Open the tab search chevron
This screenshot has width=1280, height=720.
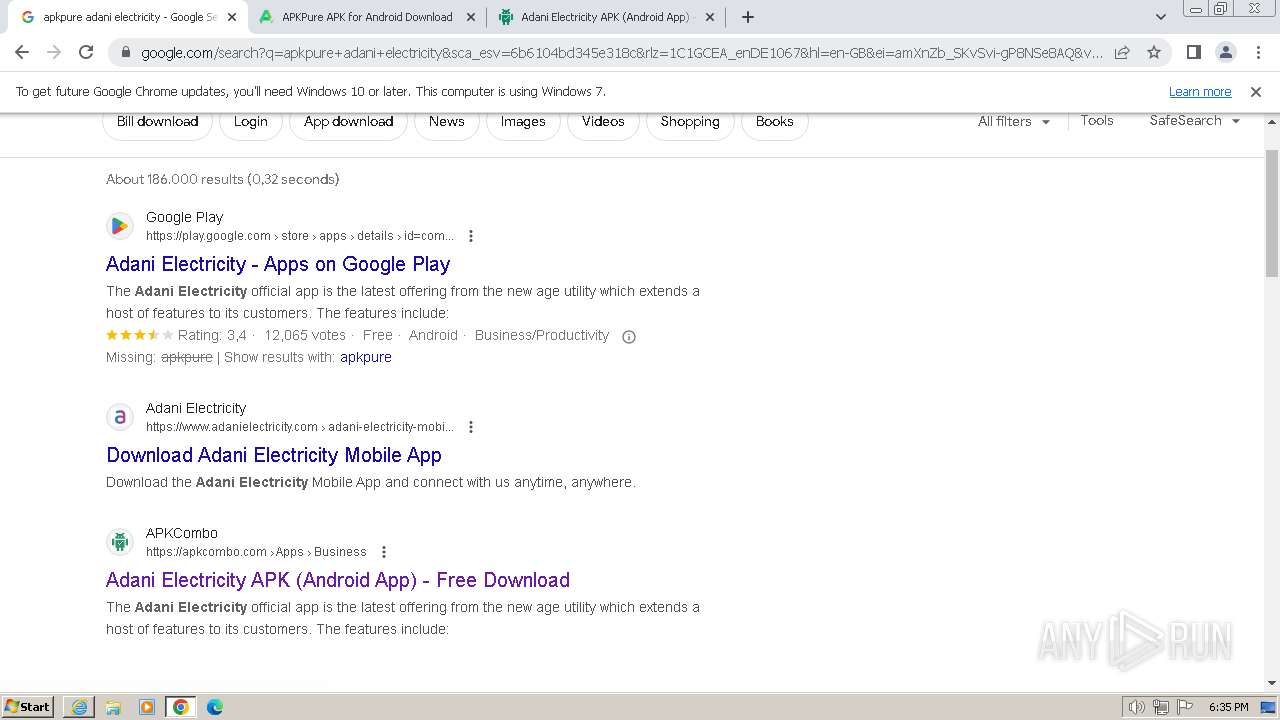[x=1160, y=17]
